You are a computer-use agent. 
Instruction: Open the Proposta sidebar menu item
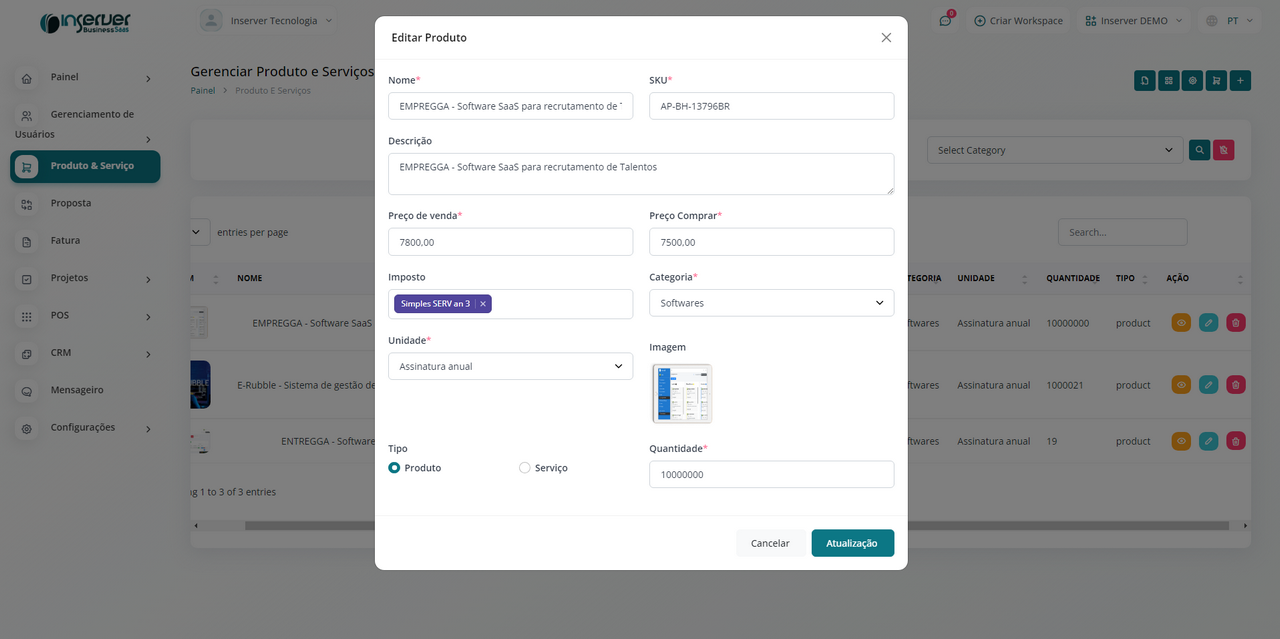pyautogui.click(x=71, y=203)
